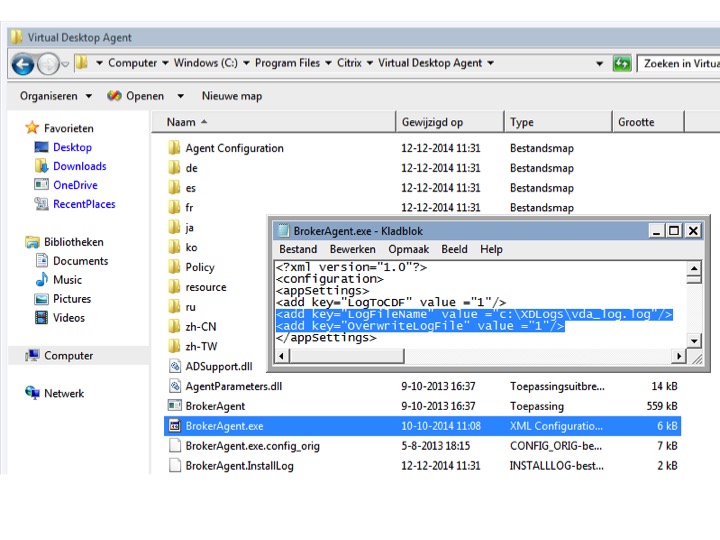
Task: Open recent locations dropdown beside Forward arrow
Action: point(65,64)
